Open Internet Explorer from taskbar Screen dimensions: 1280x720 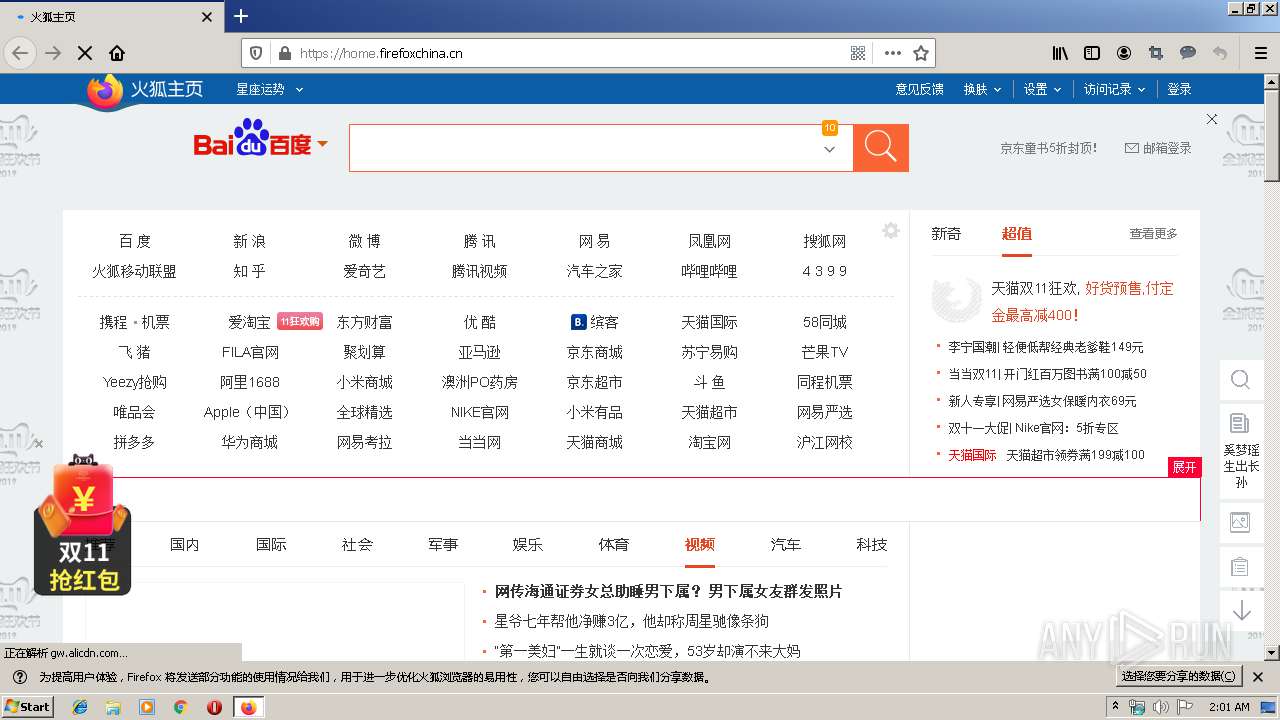click(x=80, y=707)
